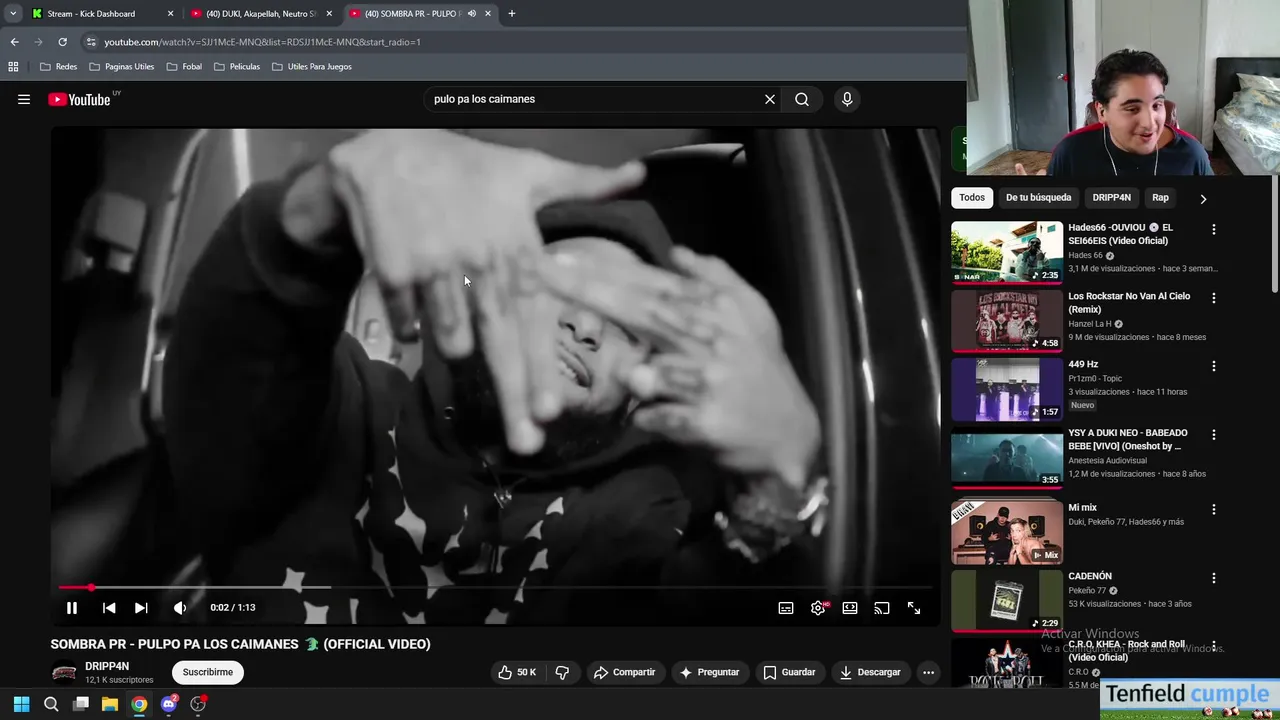Open Chrome from the taskbar

139,704
